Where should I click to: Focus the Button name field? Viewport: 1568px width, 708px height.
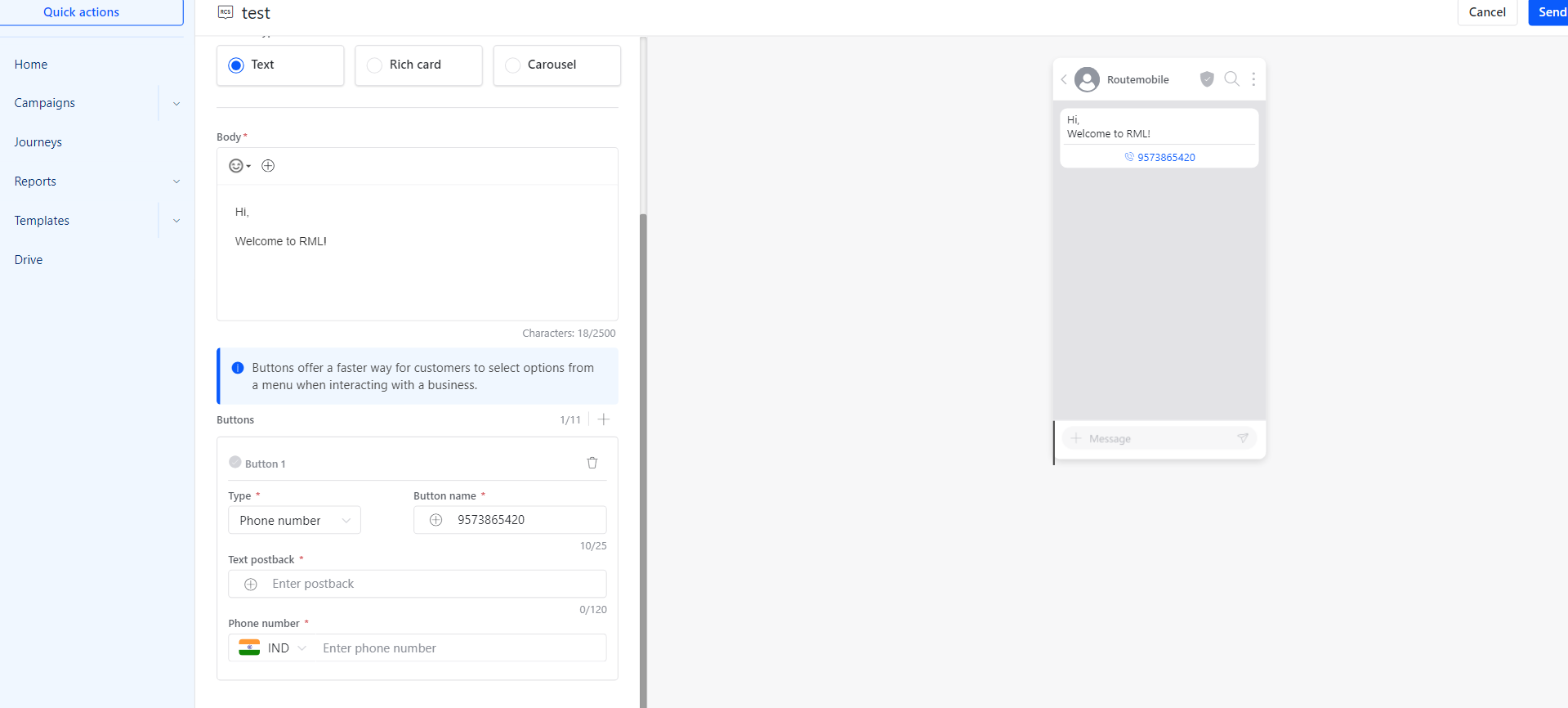click(x=510, y=520)
